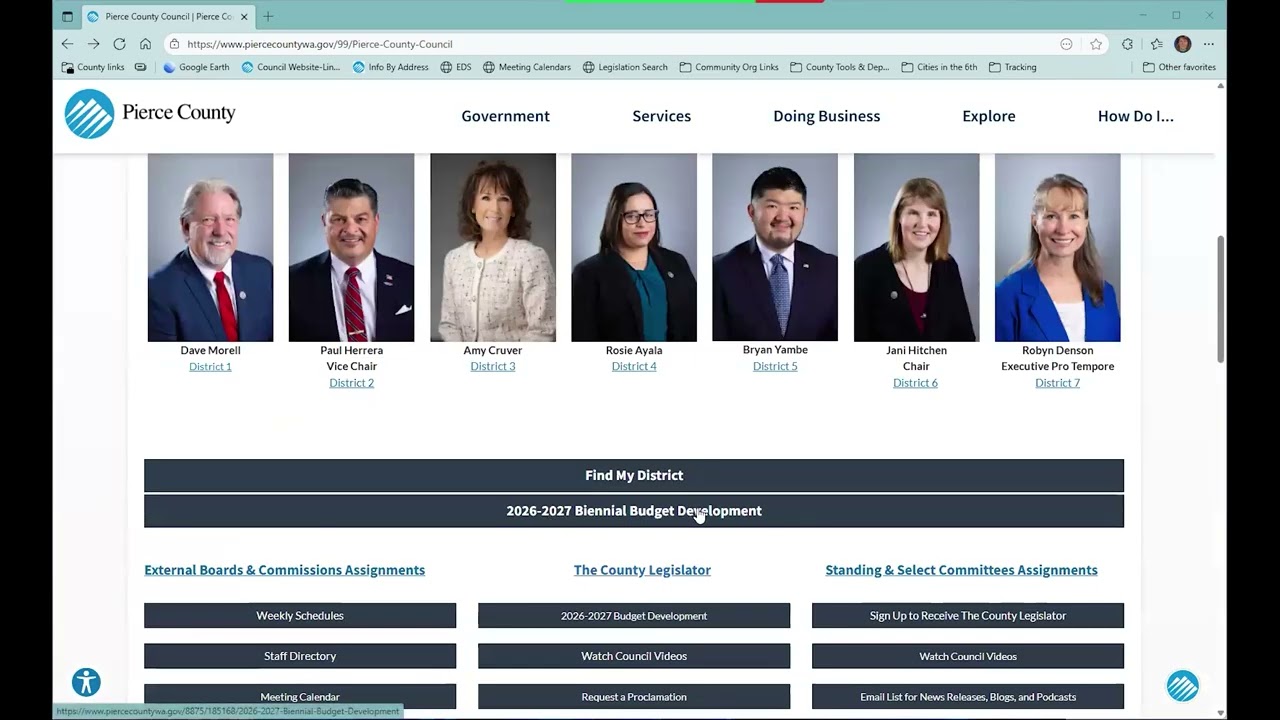Click Sign Up to Receive The County Legislator
The image size is (1280, 720).
coord(968,616)
